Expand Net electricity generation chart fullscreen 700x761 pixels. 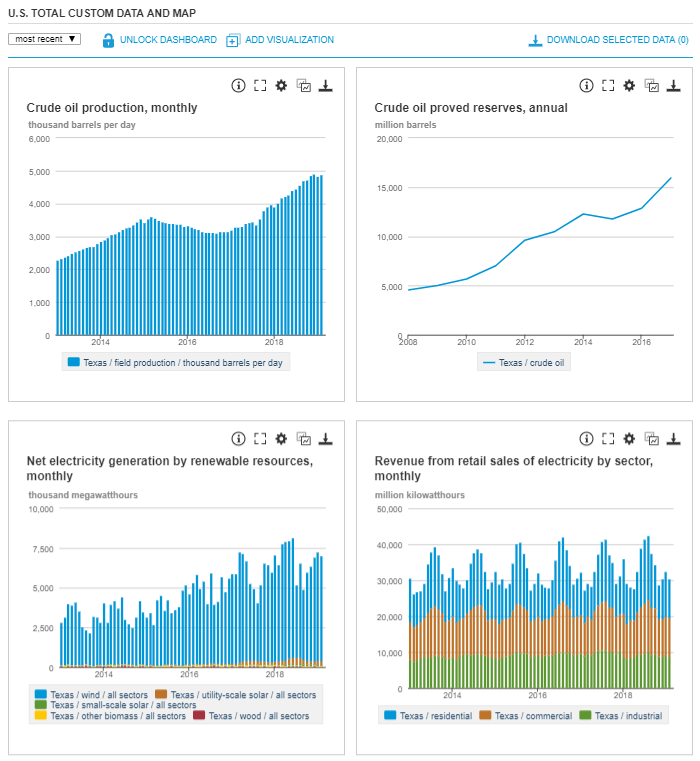(x=260, y=439)
